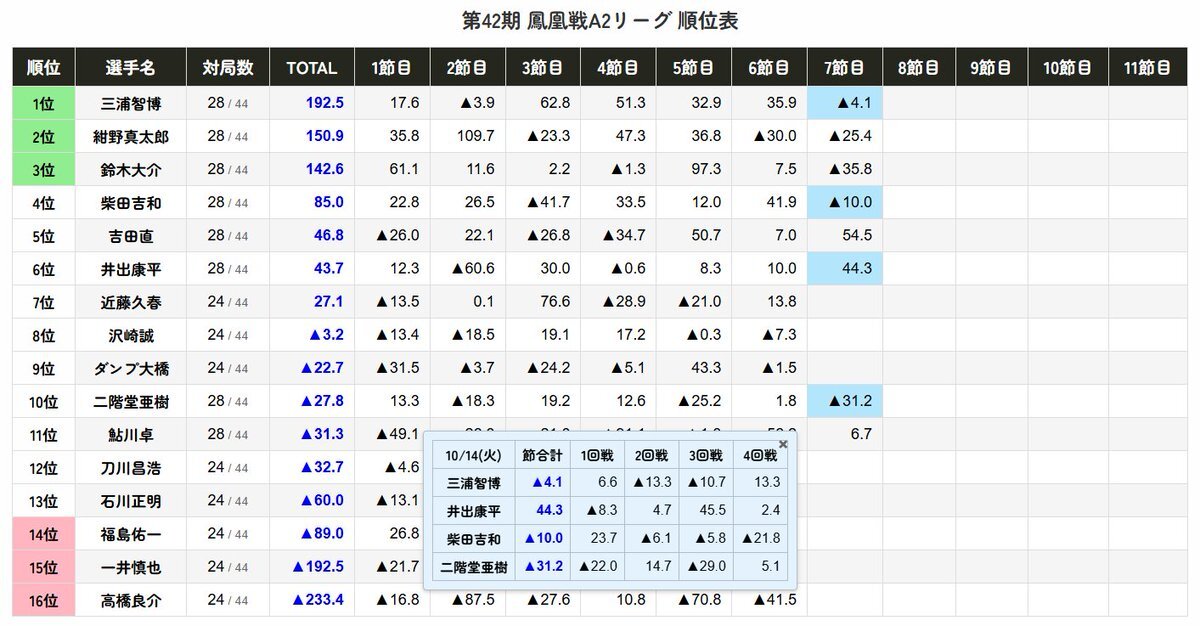
Task: Click the green 1位 rank cell
Action: click(43, 103)
